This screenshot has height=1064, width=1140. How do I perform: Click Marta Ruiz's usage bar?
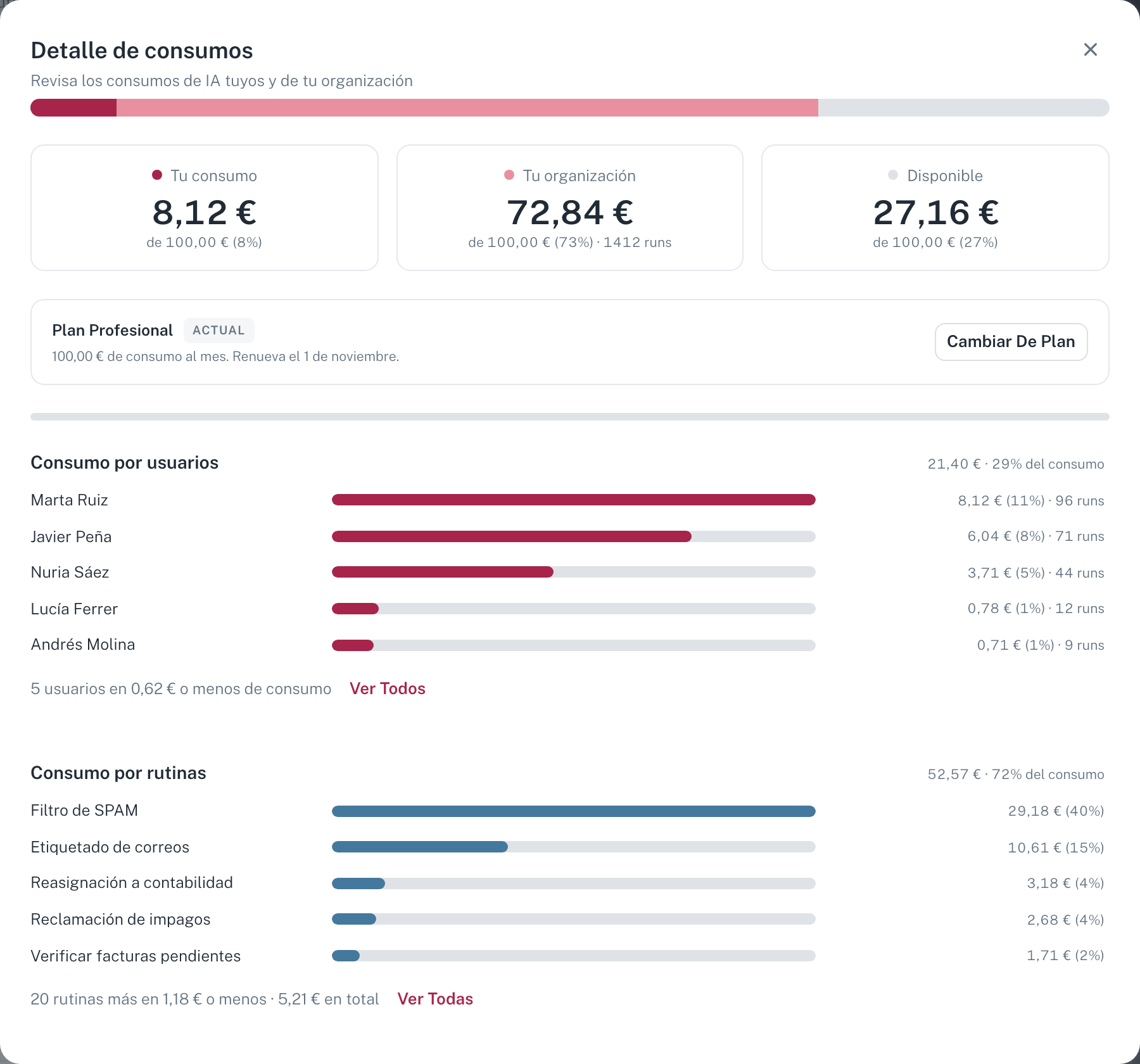pyautogui.click(x=574, y=500)
